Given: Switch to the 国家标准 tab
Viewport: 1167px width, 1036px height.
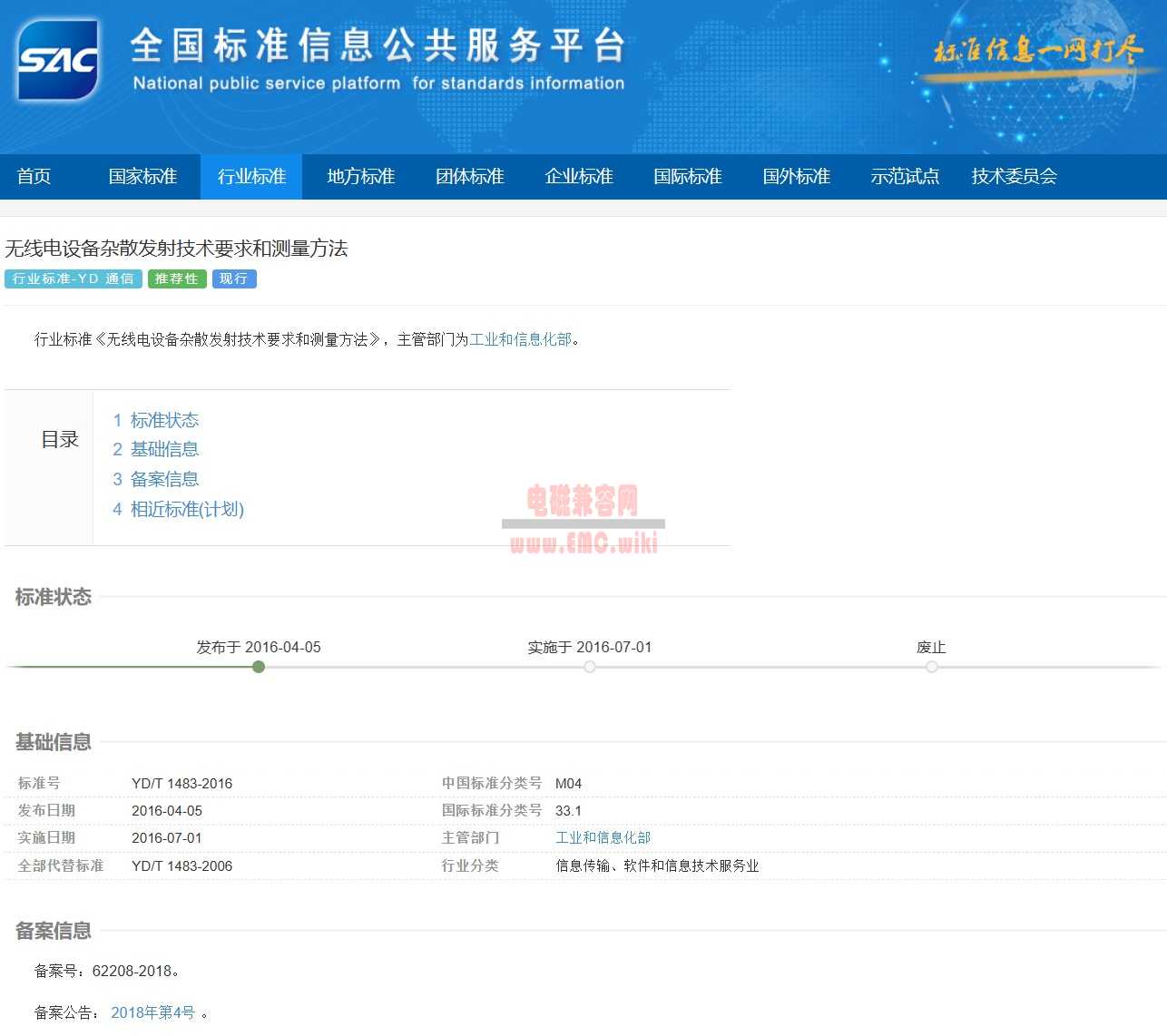Looking at the screenshot, I should [x=142, y=177].
